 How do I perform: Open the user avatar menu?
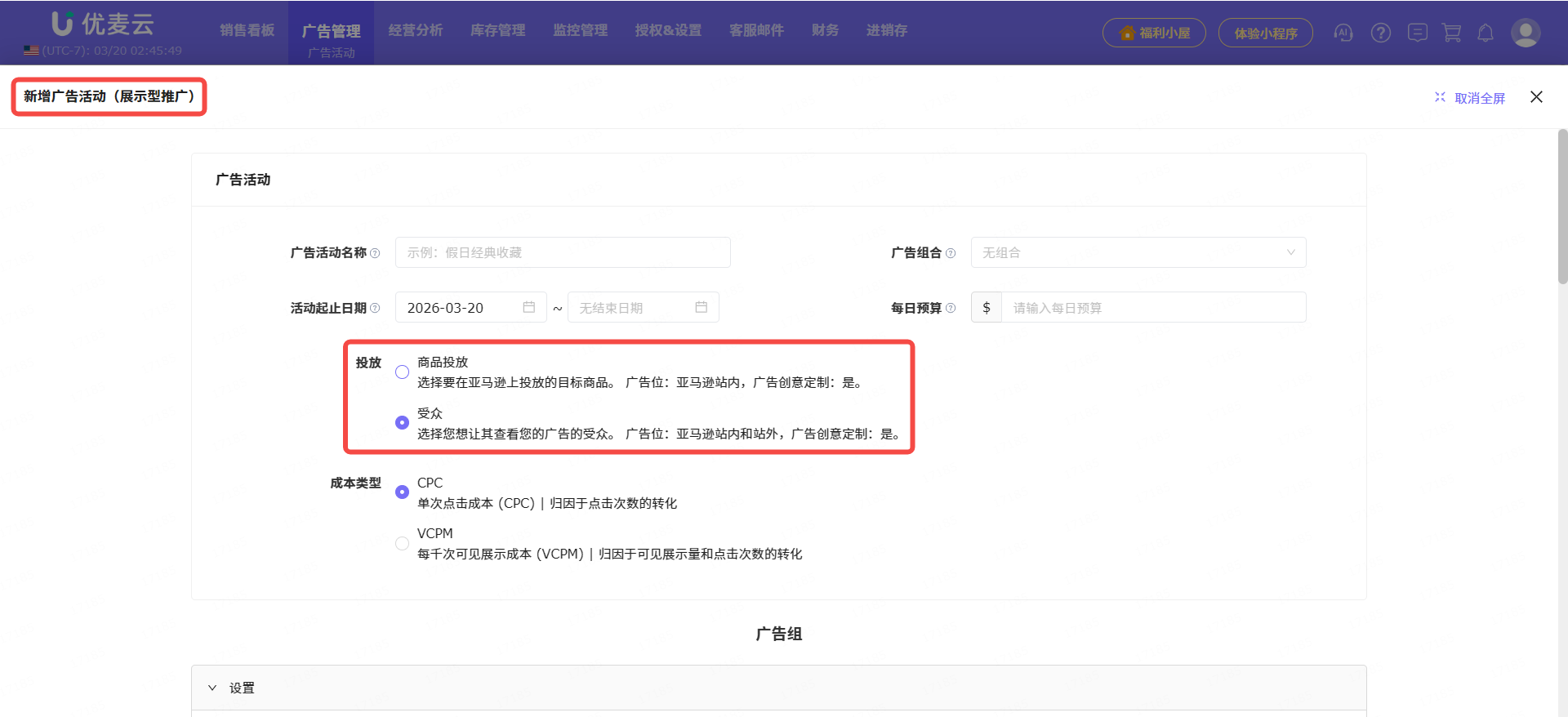click(x=1526, y=33)
